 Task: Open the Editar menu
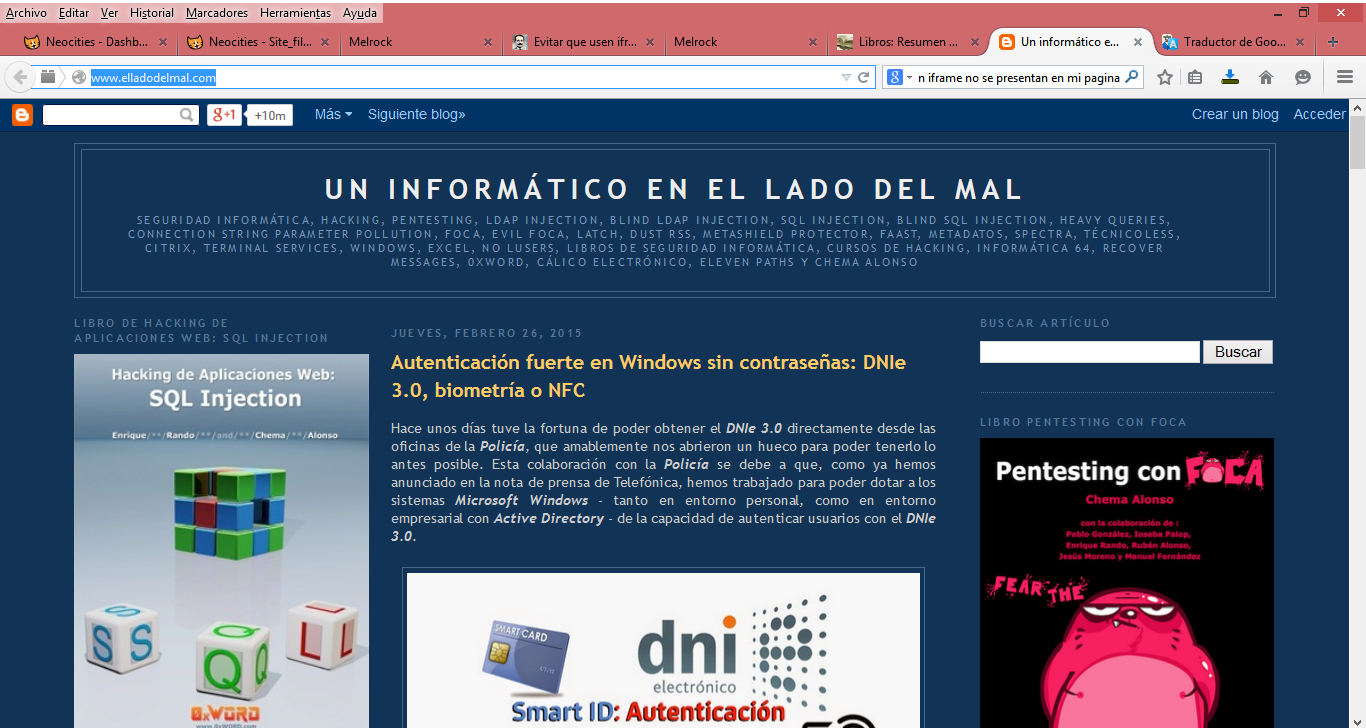pyautogui.click(x=74, y=13)
